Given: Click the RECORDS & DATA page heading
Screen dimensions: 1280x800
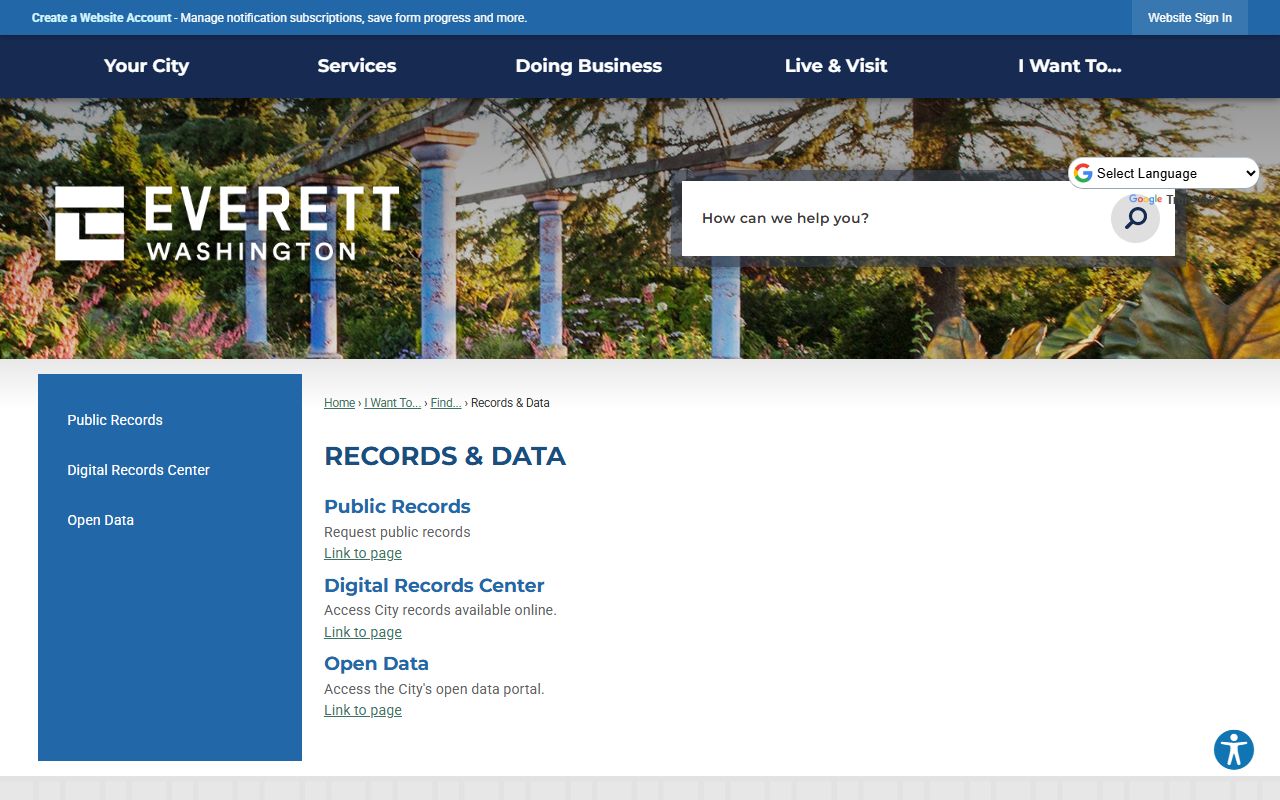Looking at the screenshot, I should point(445,456).
